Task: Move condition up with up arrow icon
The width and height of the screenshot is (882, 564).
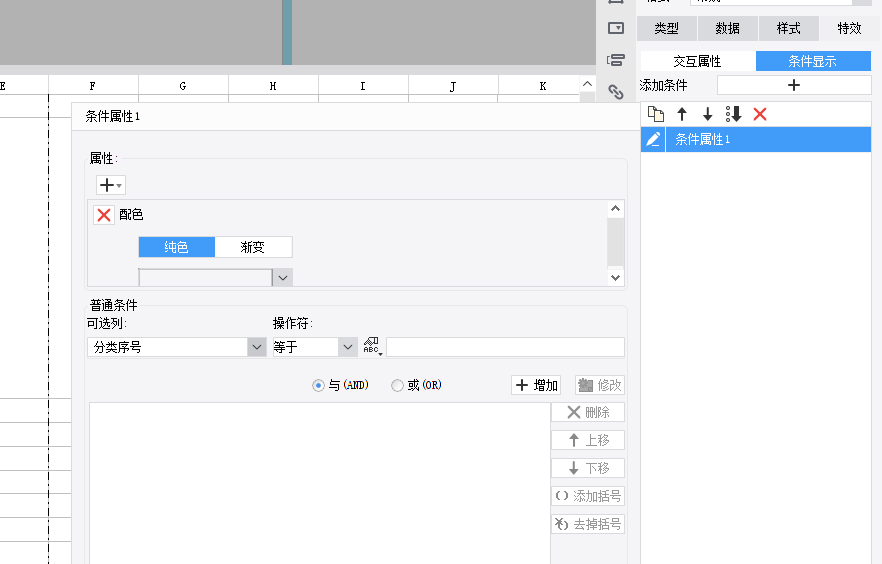Action: 682,114
